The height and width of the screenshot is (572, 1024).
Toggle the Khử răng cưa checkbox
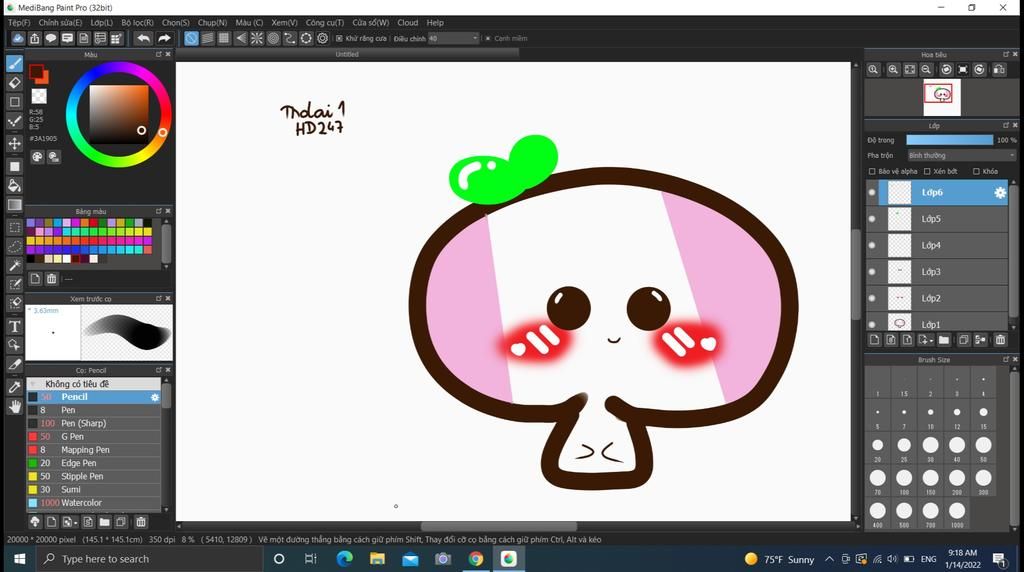[340, 39]
